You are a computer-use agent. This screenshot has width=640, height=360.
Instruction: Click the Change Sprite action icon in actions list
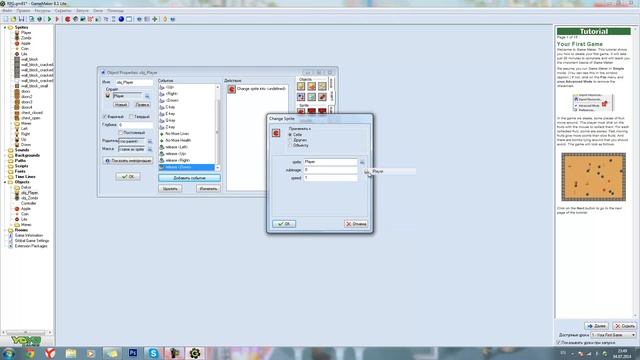pos(231,89)
